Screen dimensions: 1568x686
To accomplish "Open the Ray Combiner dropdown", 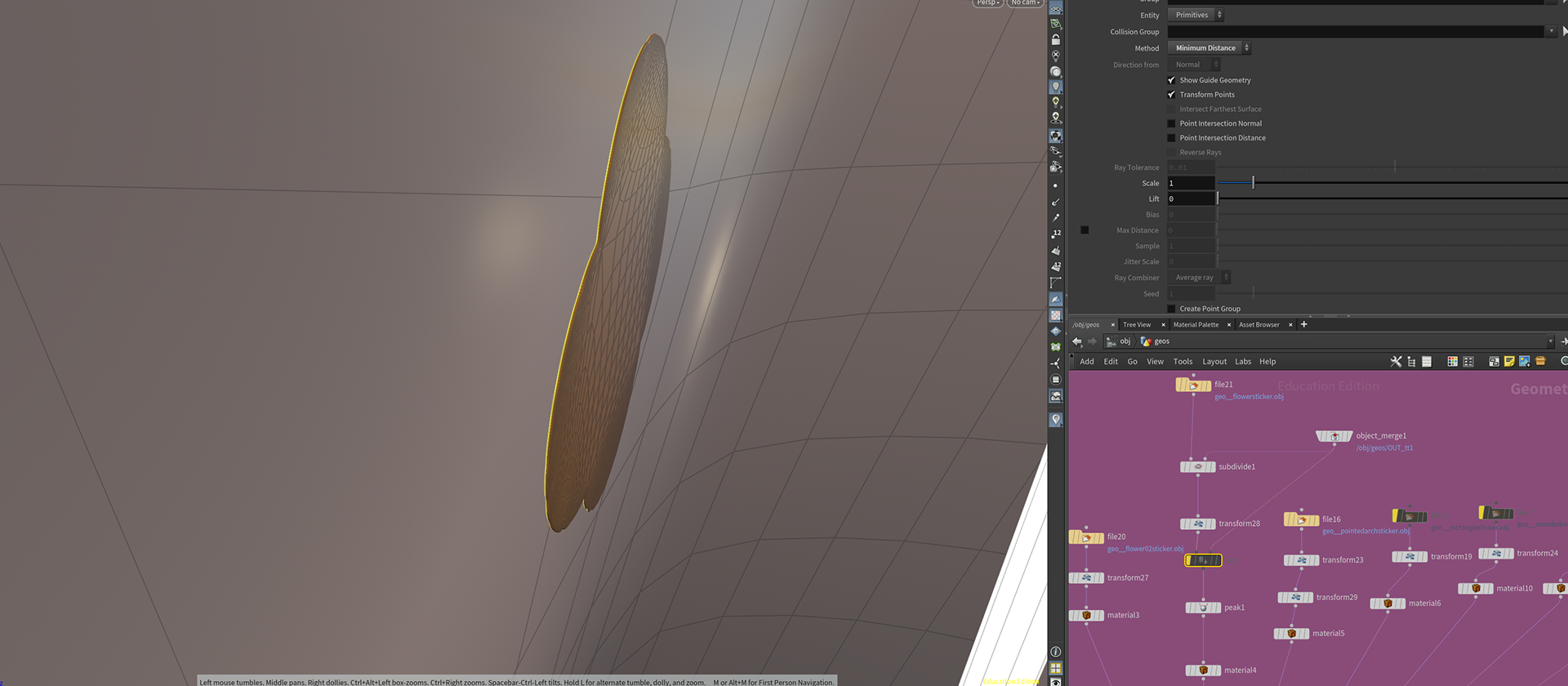I will [x=1199, y=278].
